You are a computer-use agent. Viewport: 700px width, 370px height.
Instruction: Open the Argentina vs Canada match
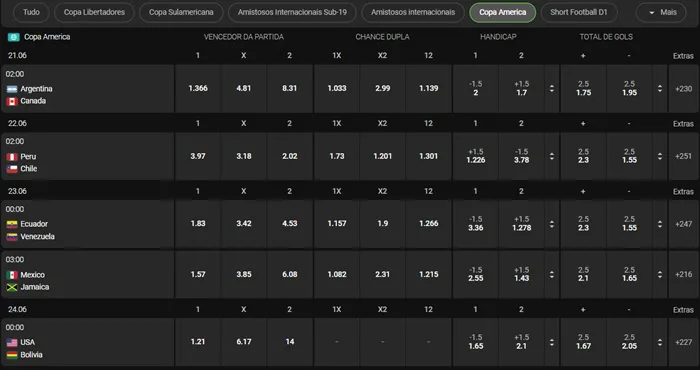88,88
